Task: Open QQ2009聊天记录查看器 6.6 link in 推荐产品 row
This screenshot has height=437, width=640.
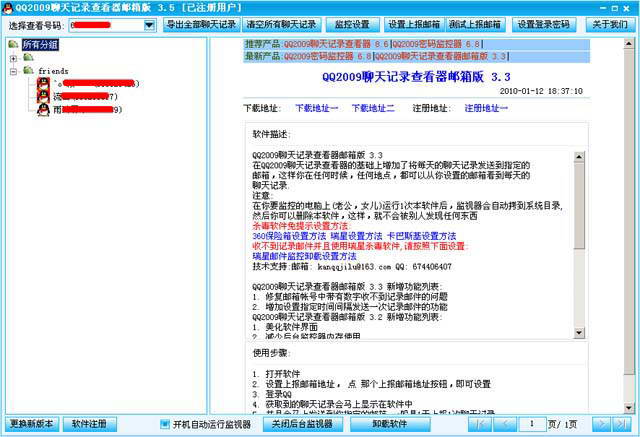Action: [x=336, y=44]
